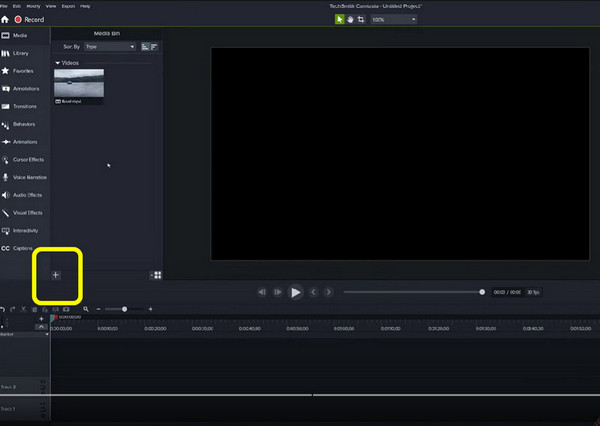Click the playback scrubber handle
This screenshot has height=426, width=600.
click(x=482, y=292)
